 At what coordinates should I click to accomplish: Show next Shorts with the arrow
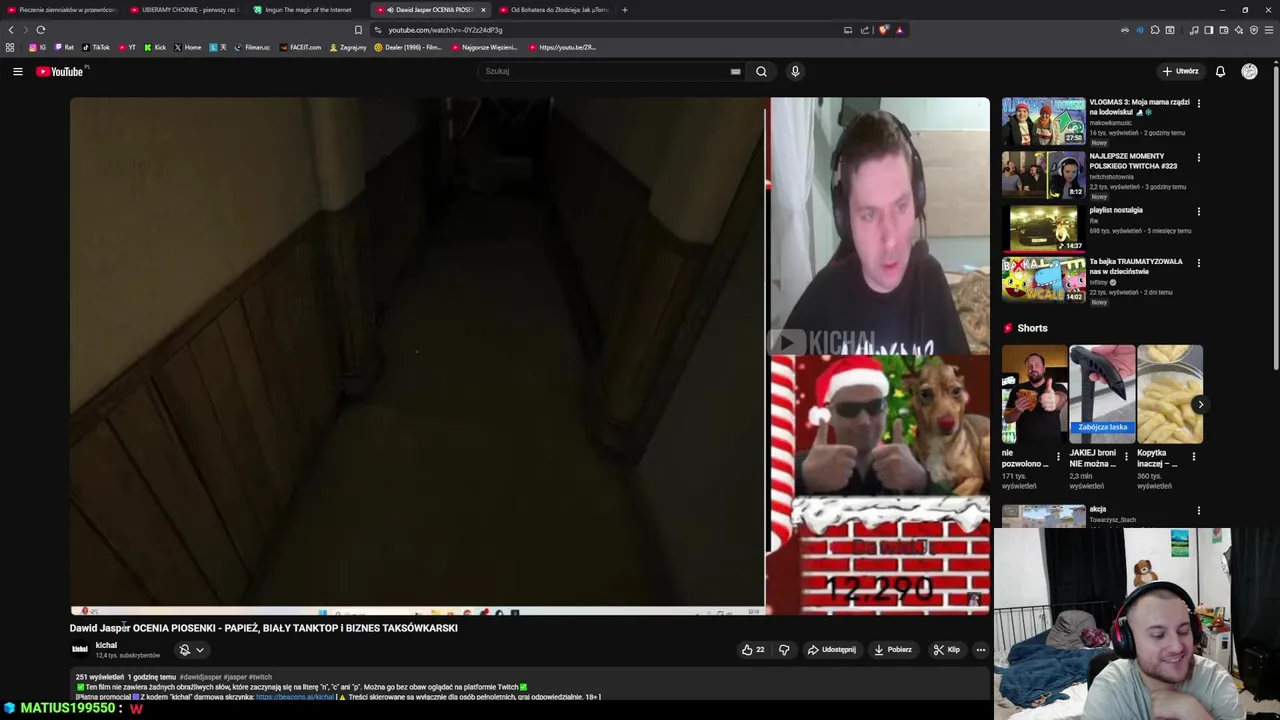tap(1200, 404)
